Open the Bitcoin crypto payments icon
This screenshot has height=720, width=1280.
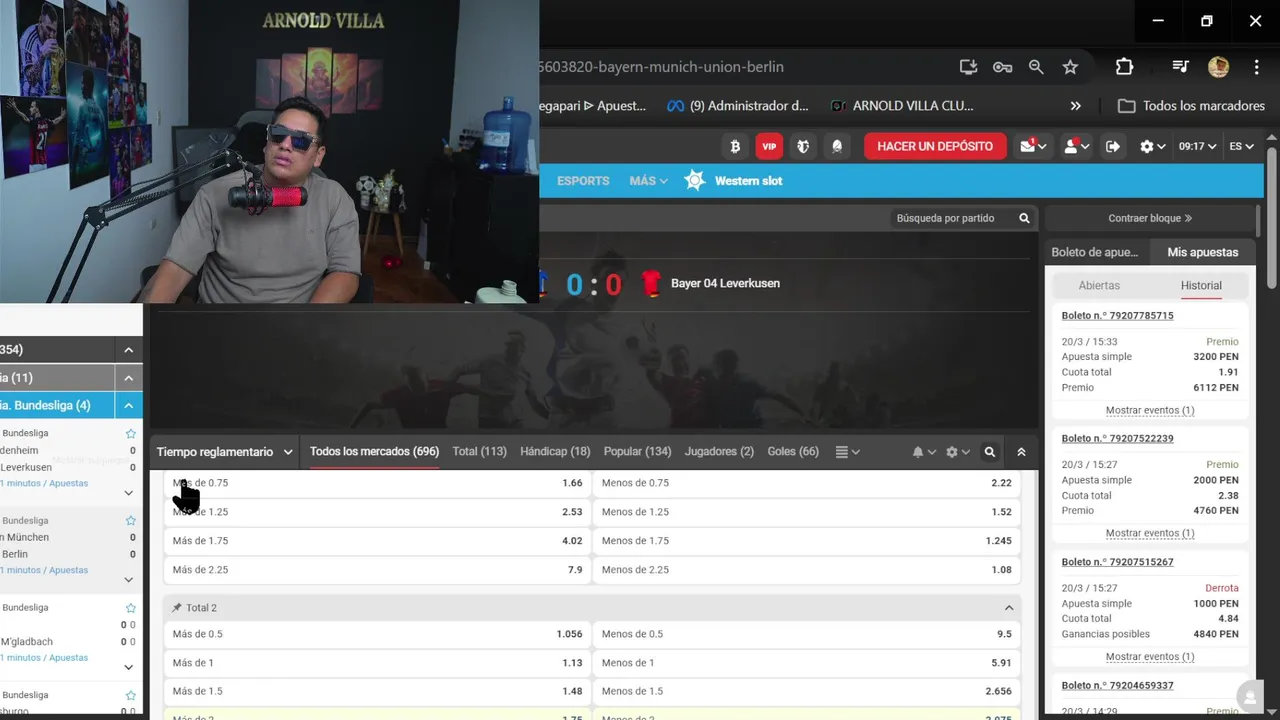(x=735, y=146)
